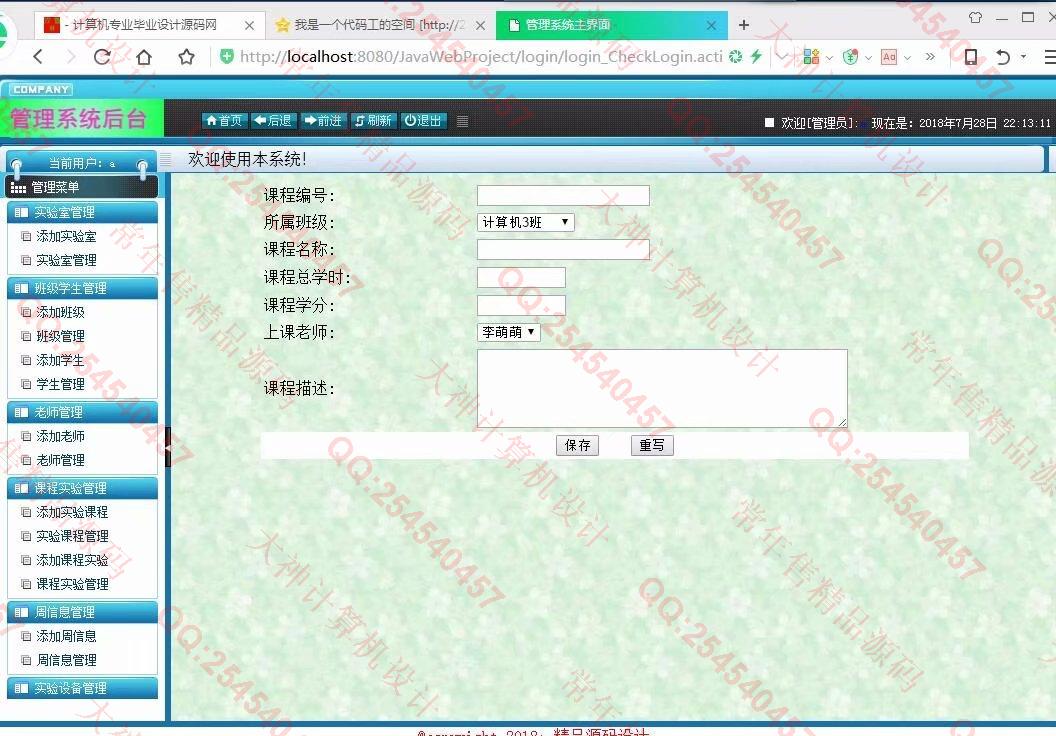Image resolution: width=1056 pixels, height=736 pixels.
Task: Click the list icon after 退出
Action: tap(462, 121)
